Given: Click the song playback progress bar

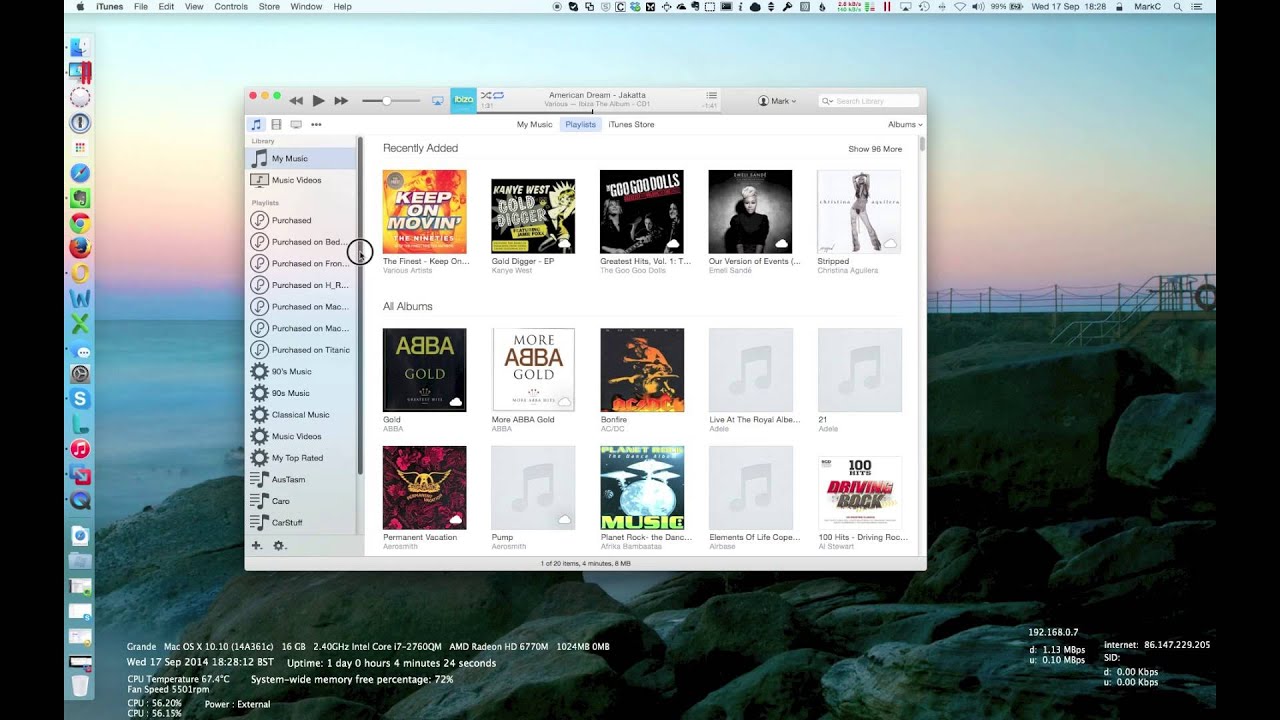Looking at the screenshot, I should coord(598,111).
